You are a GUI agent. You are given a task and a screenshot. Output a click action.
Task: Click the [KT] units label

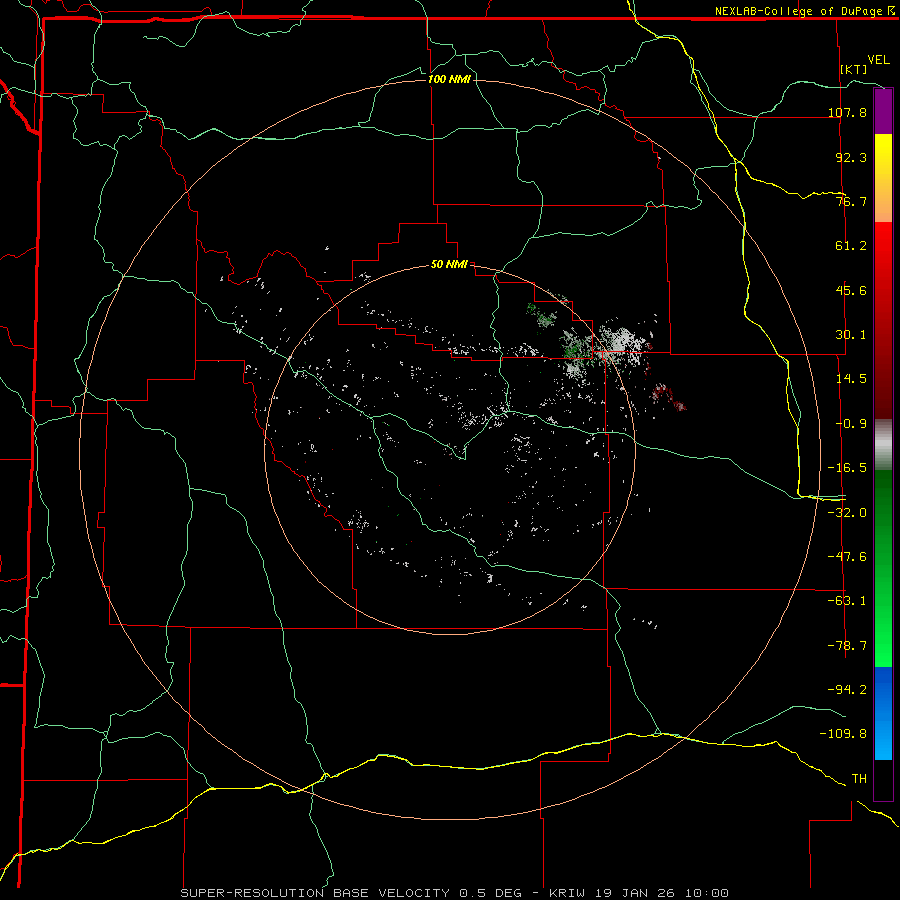click(x=854, y=69)
